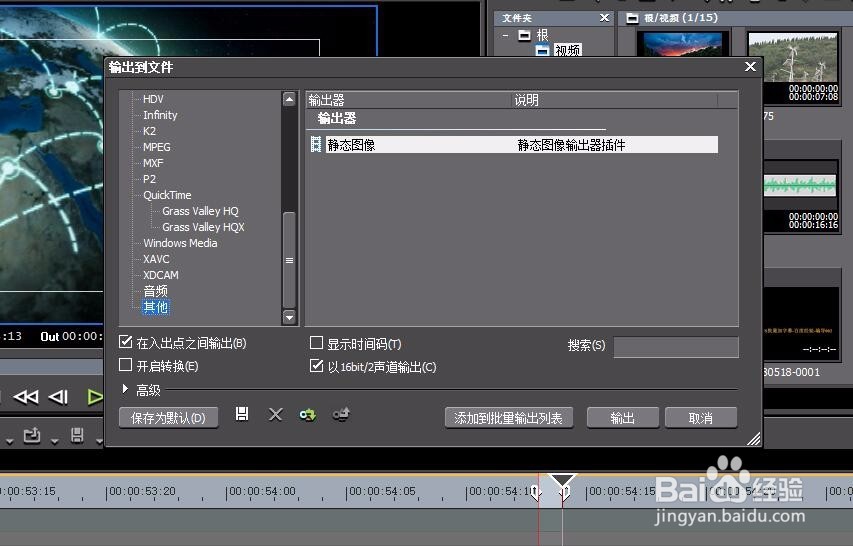The width and height of the screenshot is (853, 546).
Task: Click the film icon beside 静态图像
Action: pos(316,144)
